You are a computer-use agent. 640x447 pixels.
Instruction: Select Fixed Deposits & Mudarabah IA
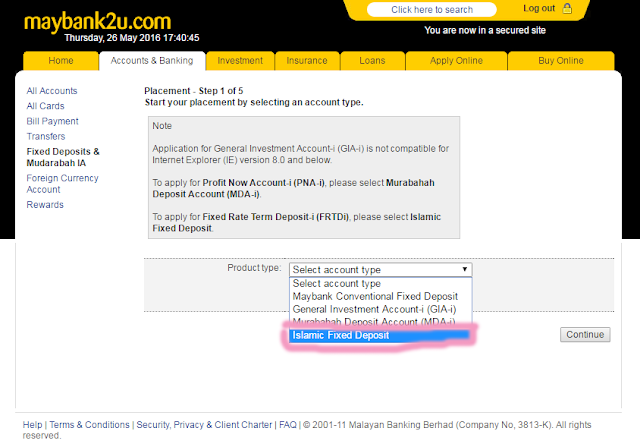pyautogui.click(x=63, y=157)
